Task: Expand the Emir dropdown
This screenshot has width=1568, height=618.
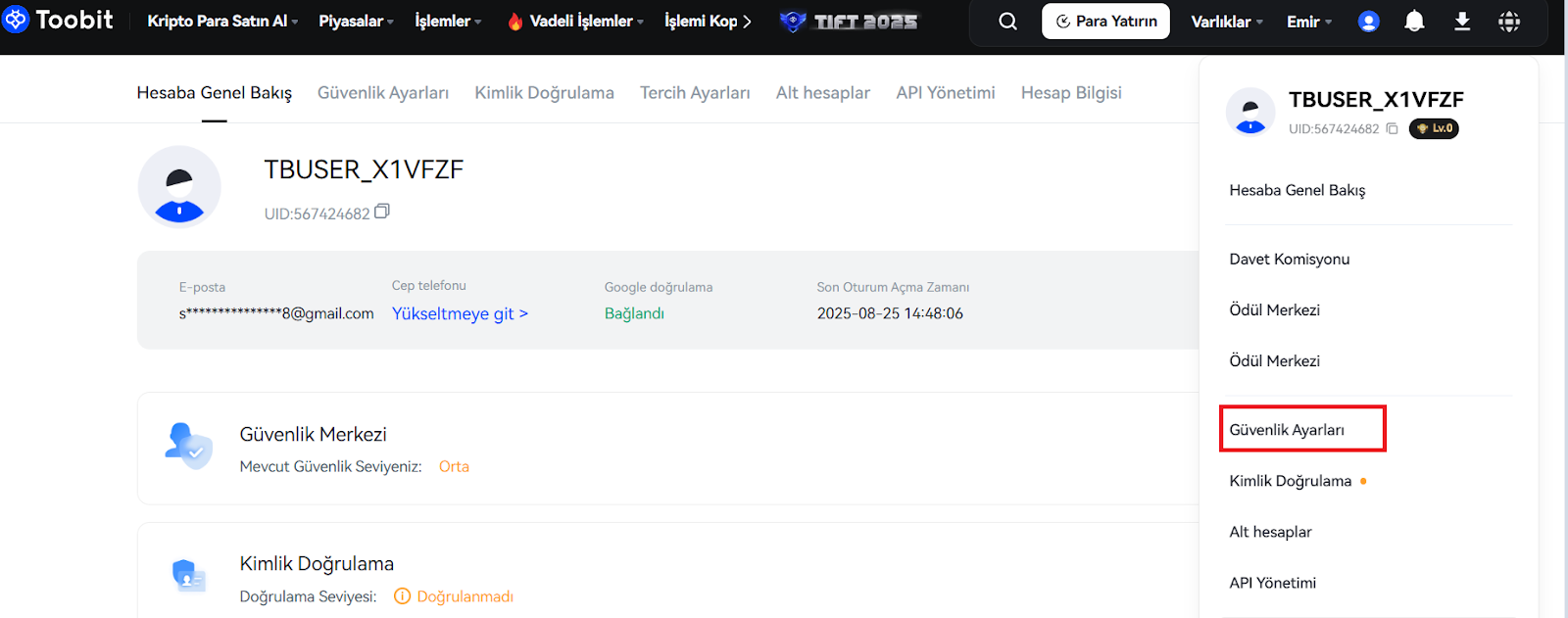Action: tap(1309, 21)
